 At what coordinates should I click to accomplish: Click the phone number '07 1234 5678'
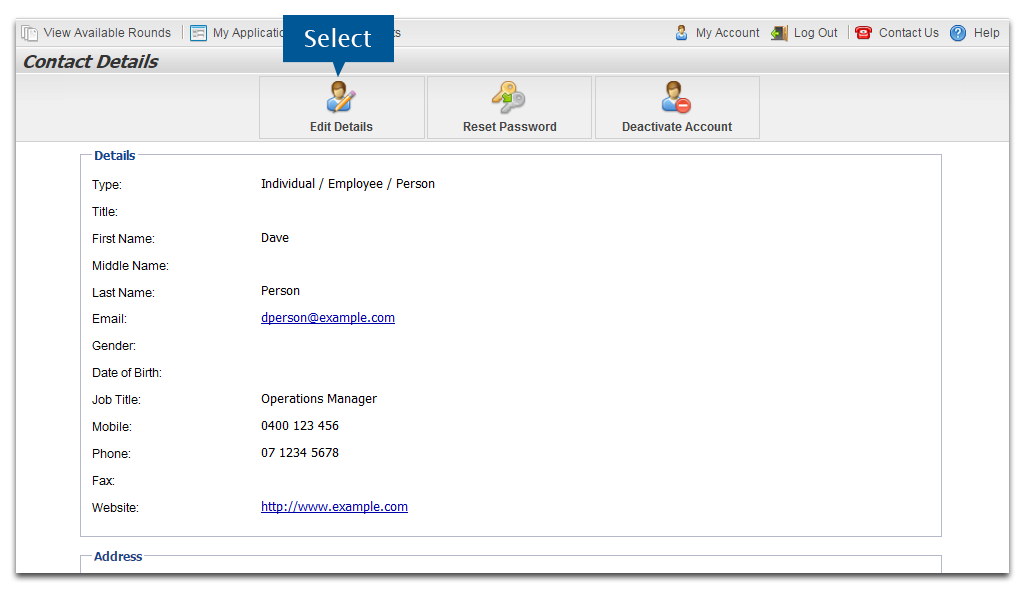tap(300, 453)
